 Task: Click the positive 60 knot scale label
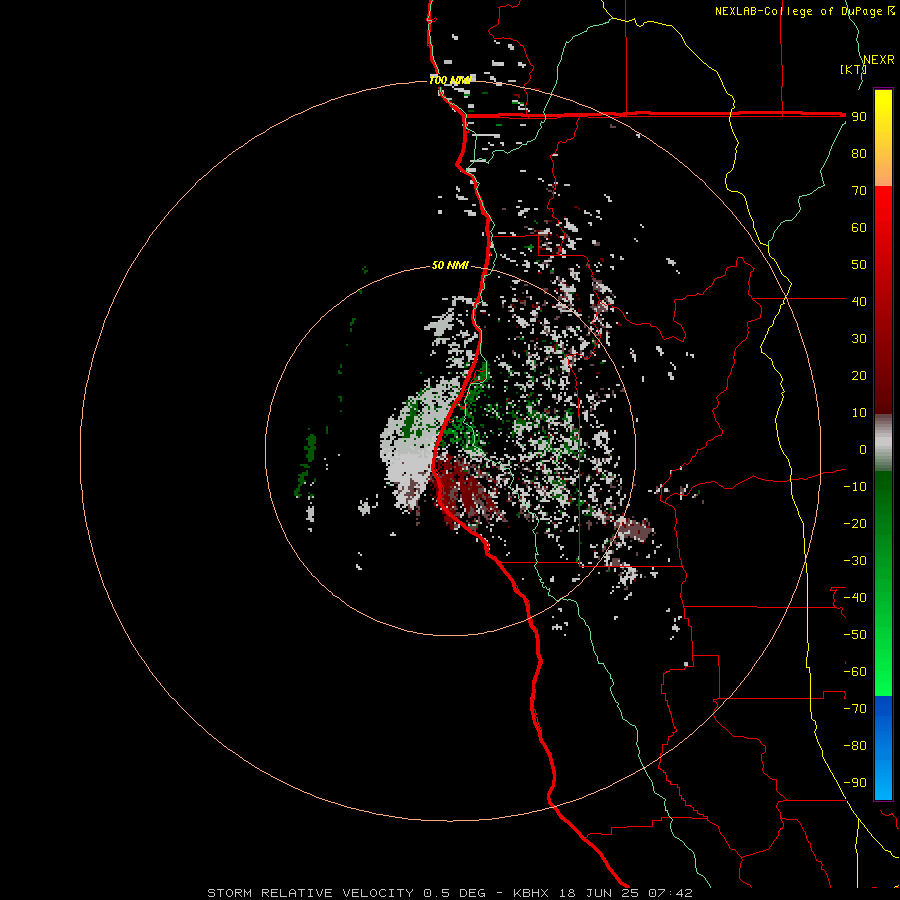859,227
